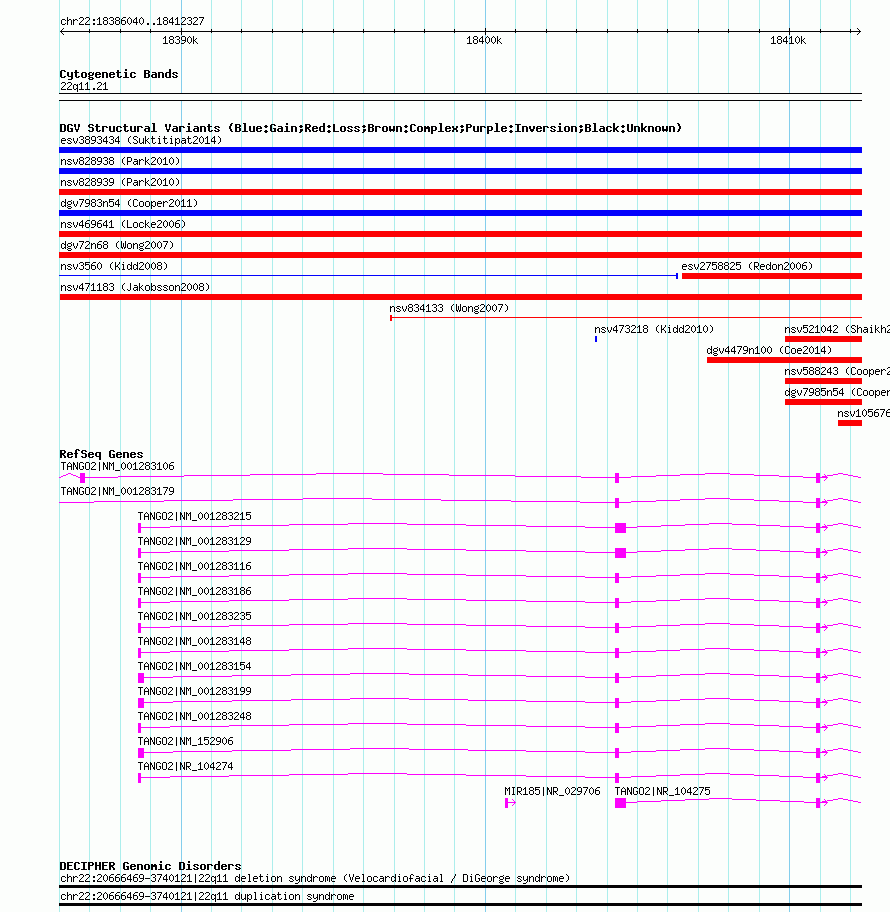Viewport: 890px width, 912px height.
Task: Click the nsv521042 variant label
Action: click(x=836, y=329)
